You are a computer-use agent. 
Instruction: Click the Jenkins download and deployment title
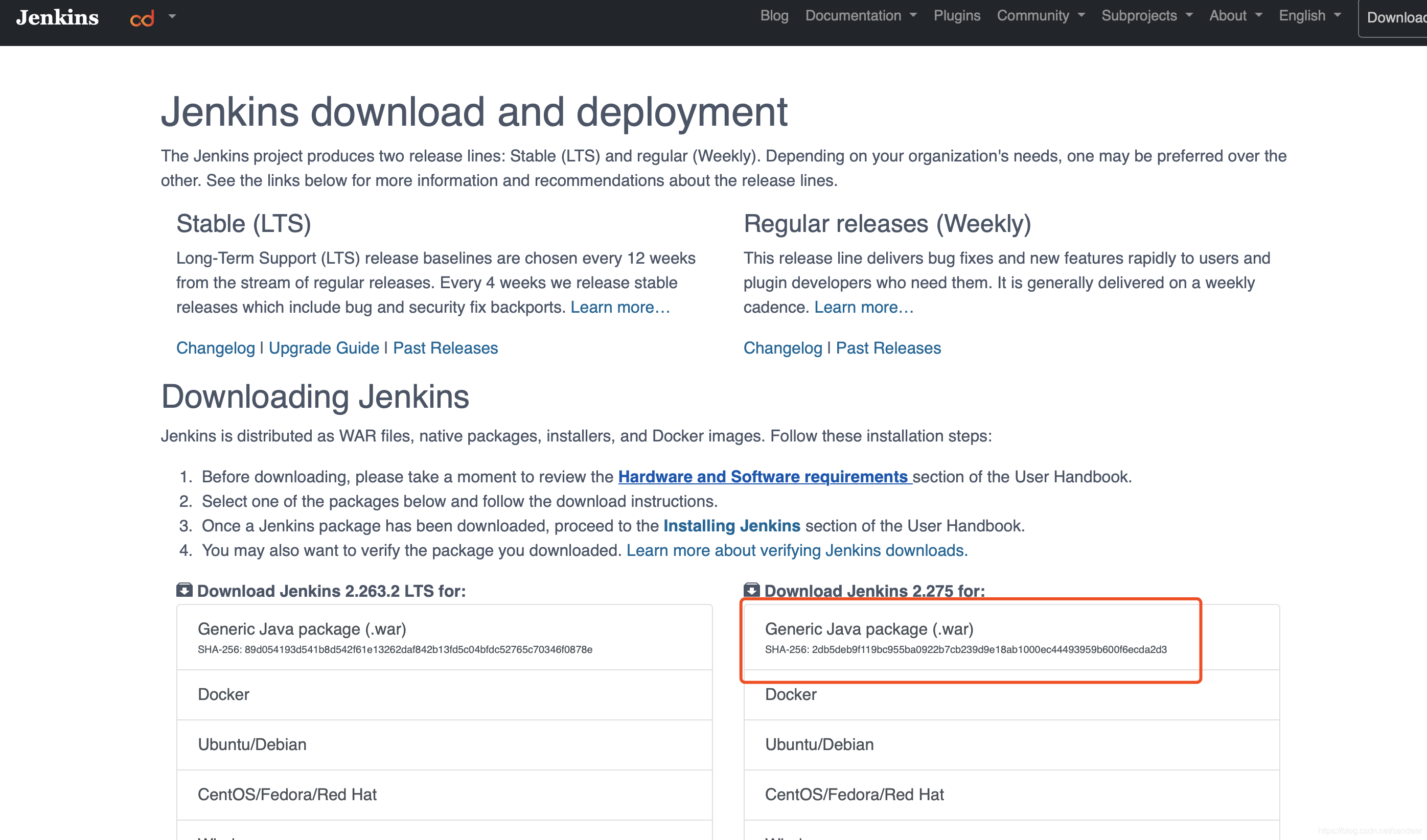click(474, 111)
